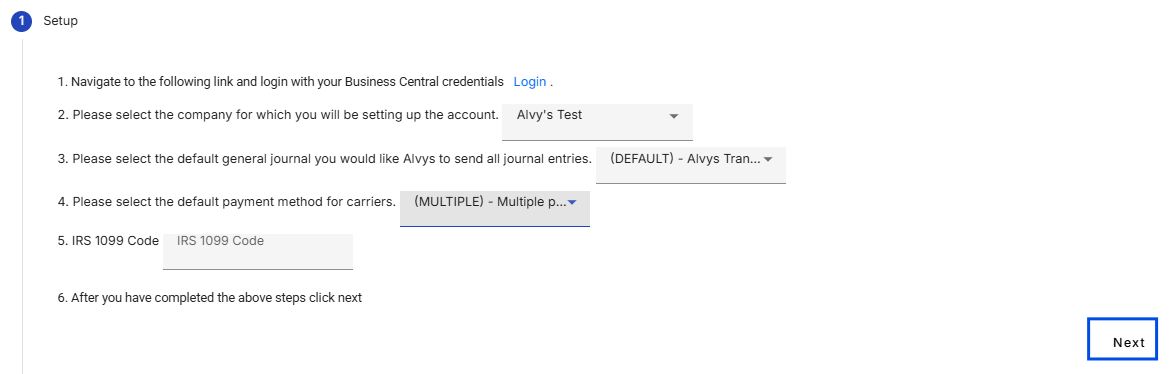Click the blue arrow in the (MULTIPLE) dropdown
Viewport: 1170px width, 374px height.
pyautogui.click(x=572, y=202)
